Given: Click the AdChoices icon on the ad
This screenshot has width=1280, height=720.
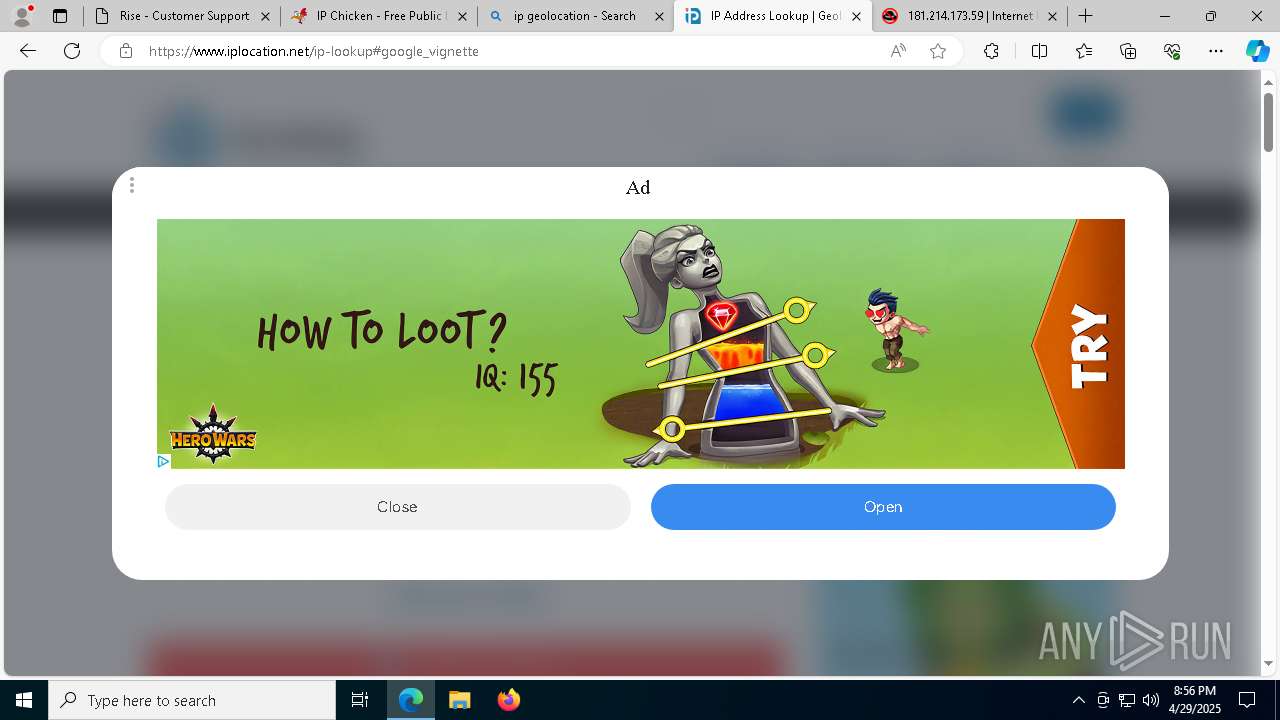Looking at the screenshot, I should pyautogui.click(x=163, y=461).
